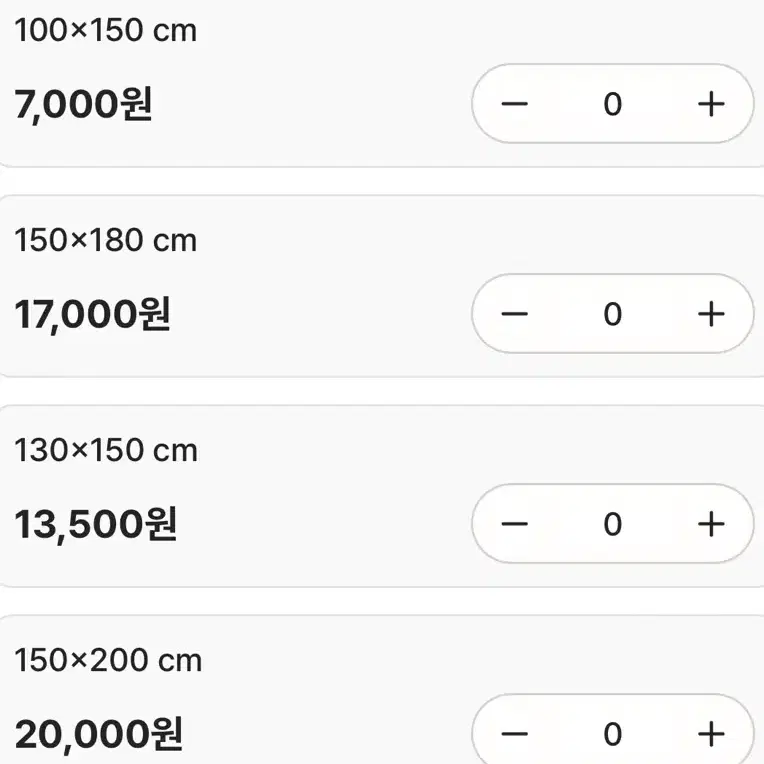Select quantity field of 130×150 cm row
This screenshot has width=764, height=764.
[x=612, y=524]
